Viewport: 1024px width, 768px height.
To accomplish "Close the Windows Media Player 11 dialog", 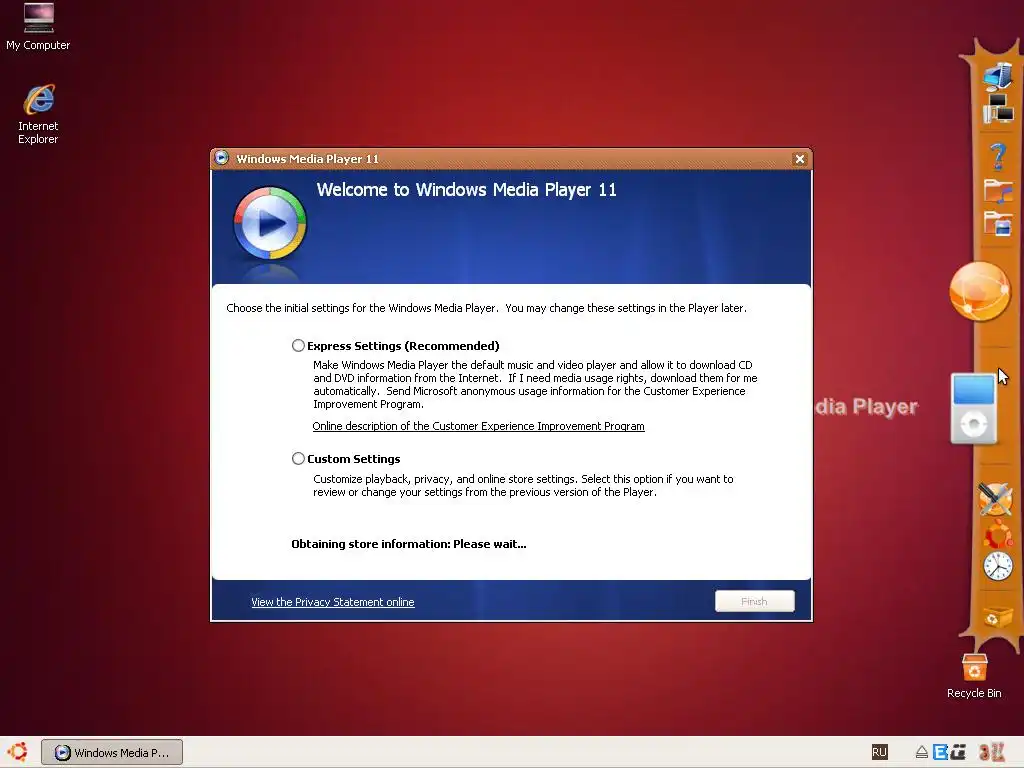I will coord(799,159).
